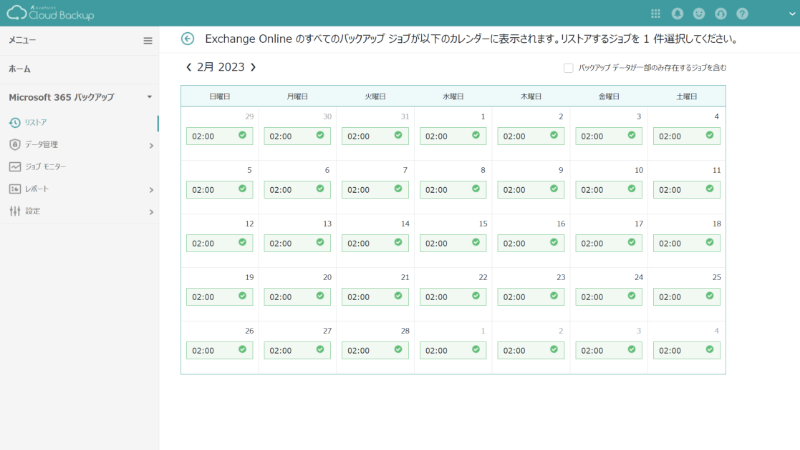Click the 日曜日 column header
The height and width of the screenshot is (450, 800).
(x=219, y=96)
